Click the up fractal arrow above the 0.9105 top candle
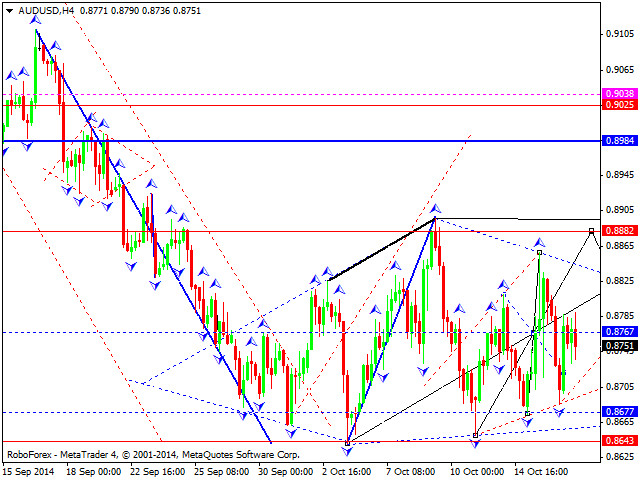Image resolution: width=640 pixels, height=480 pixels. coord(36,19)
